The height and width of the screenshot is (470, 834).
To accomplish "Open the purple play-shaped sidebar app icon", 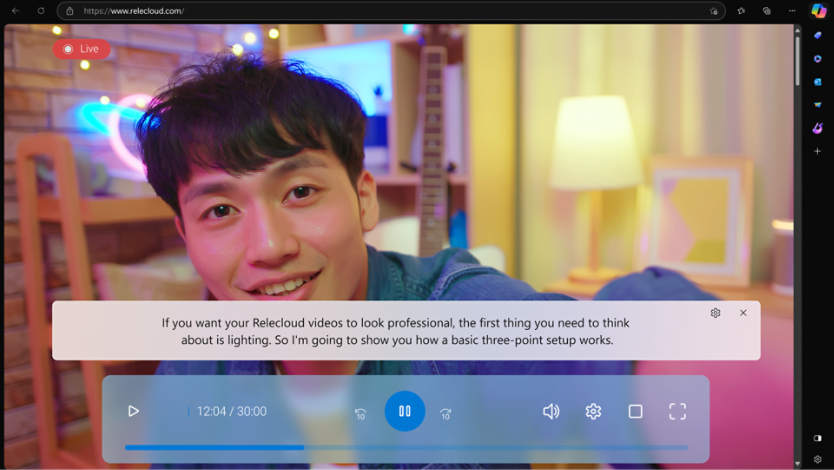I will pos(818,58).
